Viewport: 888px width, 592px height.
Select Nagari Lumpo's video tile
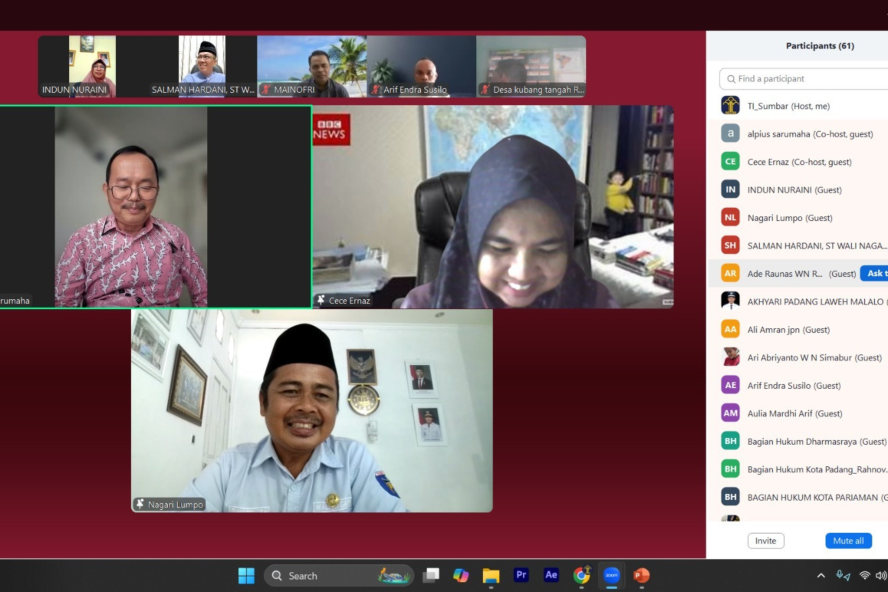click(312, 410)
